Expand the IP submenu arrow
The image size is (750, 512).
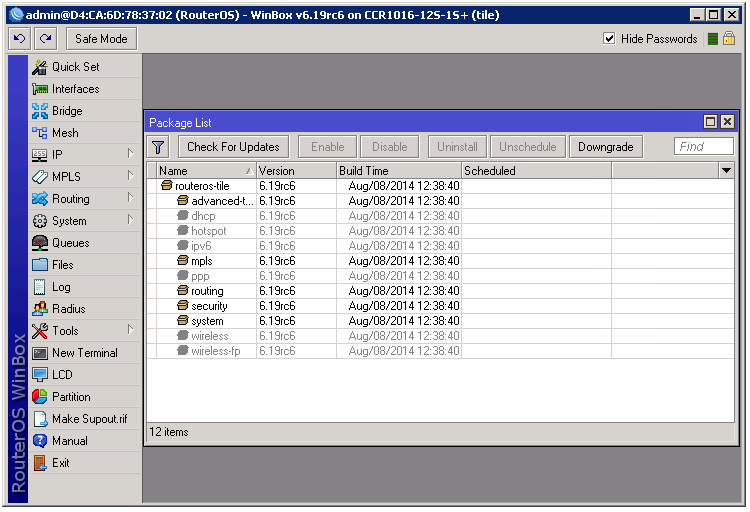(x=130, y=154)
